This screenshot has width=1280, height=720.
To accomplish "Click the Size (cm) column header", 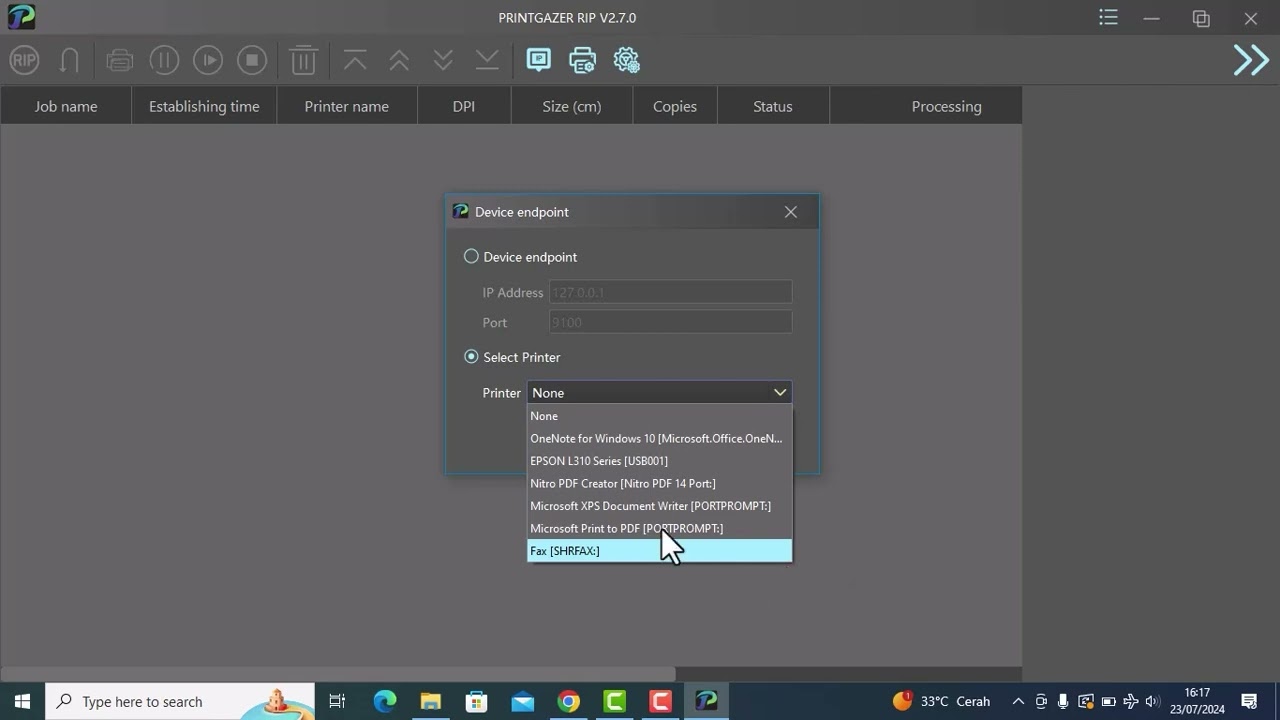I will [x=572, y=106].
